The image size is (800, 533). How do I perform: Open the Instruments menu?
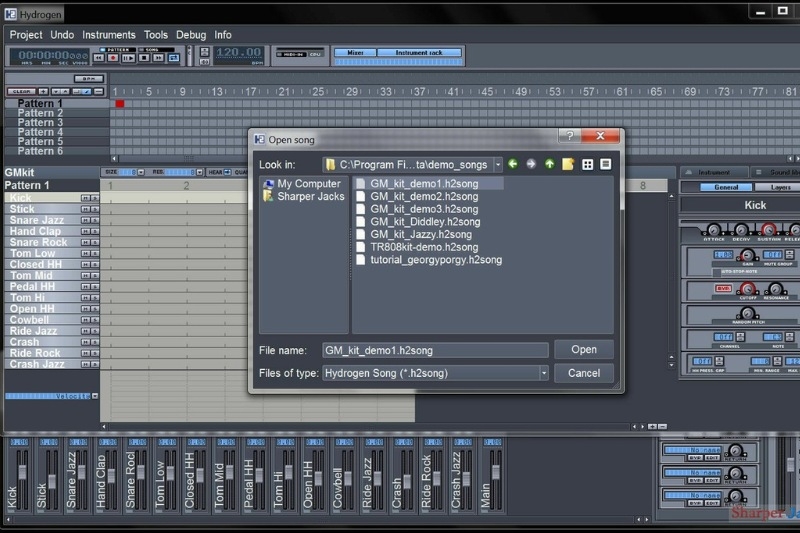tap(109, 35)
